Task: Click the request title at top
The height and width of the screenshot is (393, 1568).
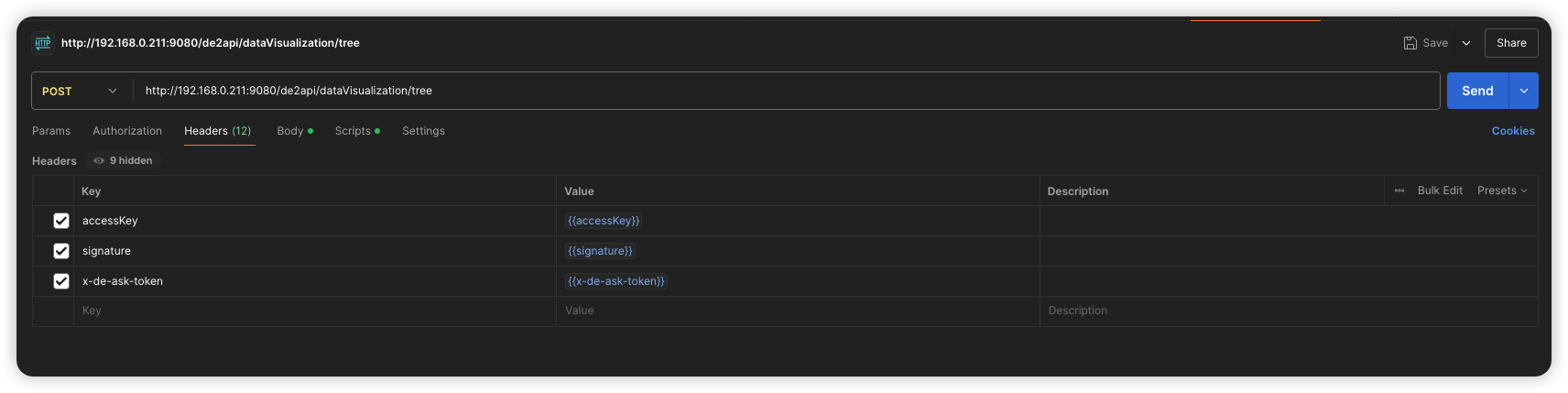Action: 211,43
